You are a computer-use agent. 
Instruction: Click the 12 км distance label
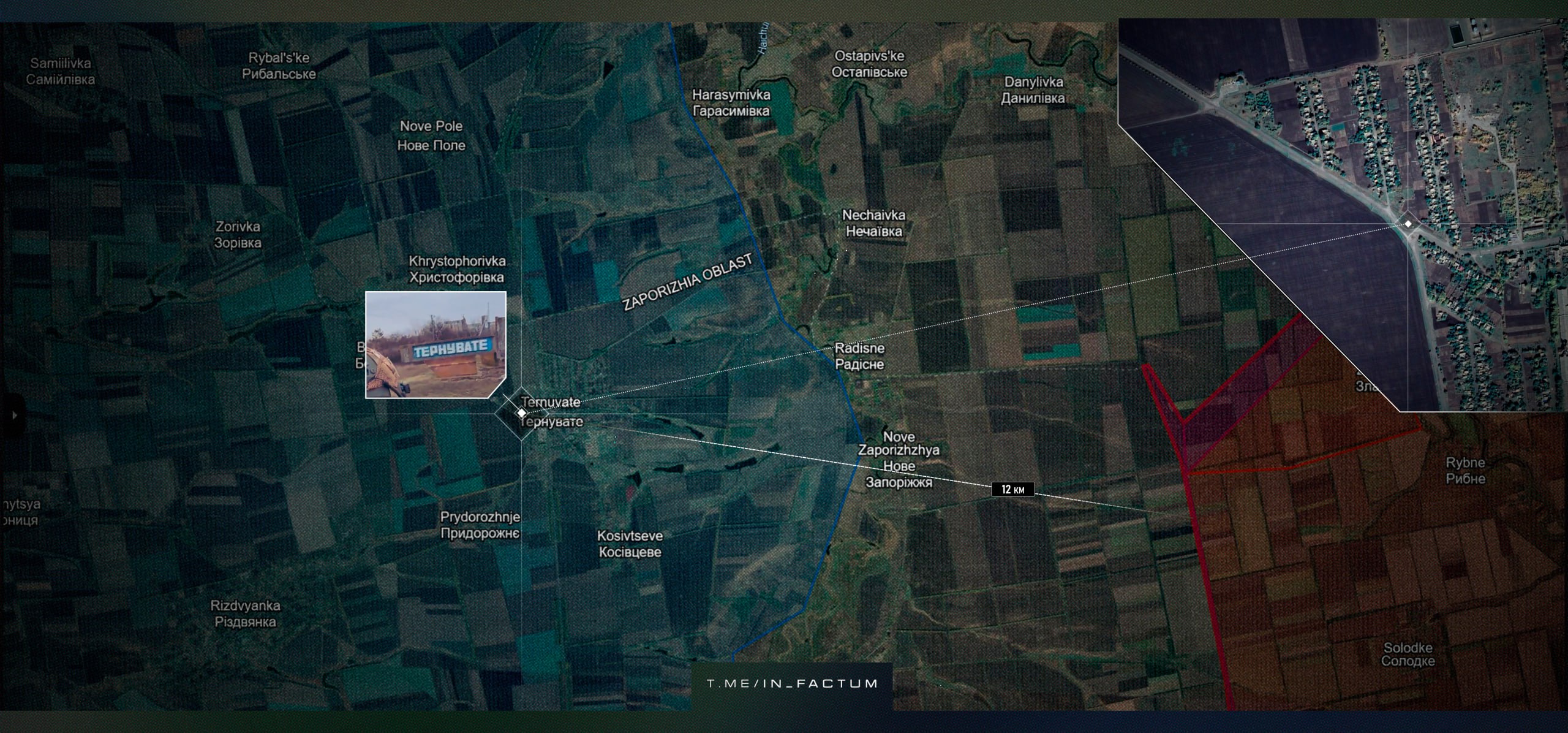point(1012,489)
